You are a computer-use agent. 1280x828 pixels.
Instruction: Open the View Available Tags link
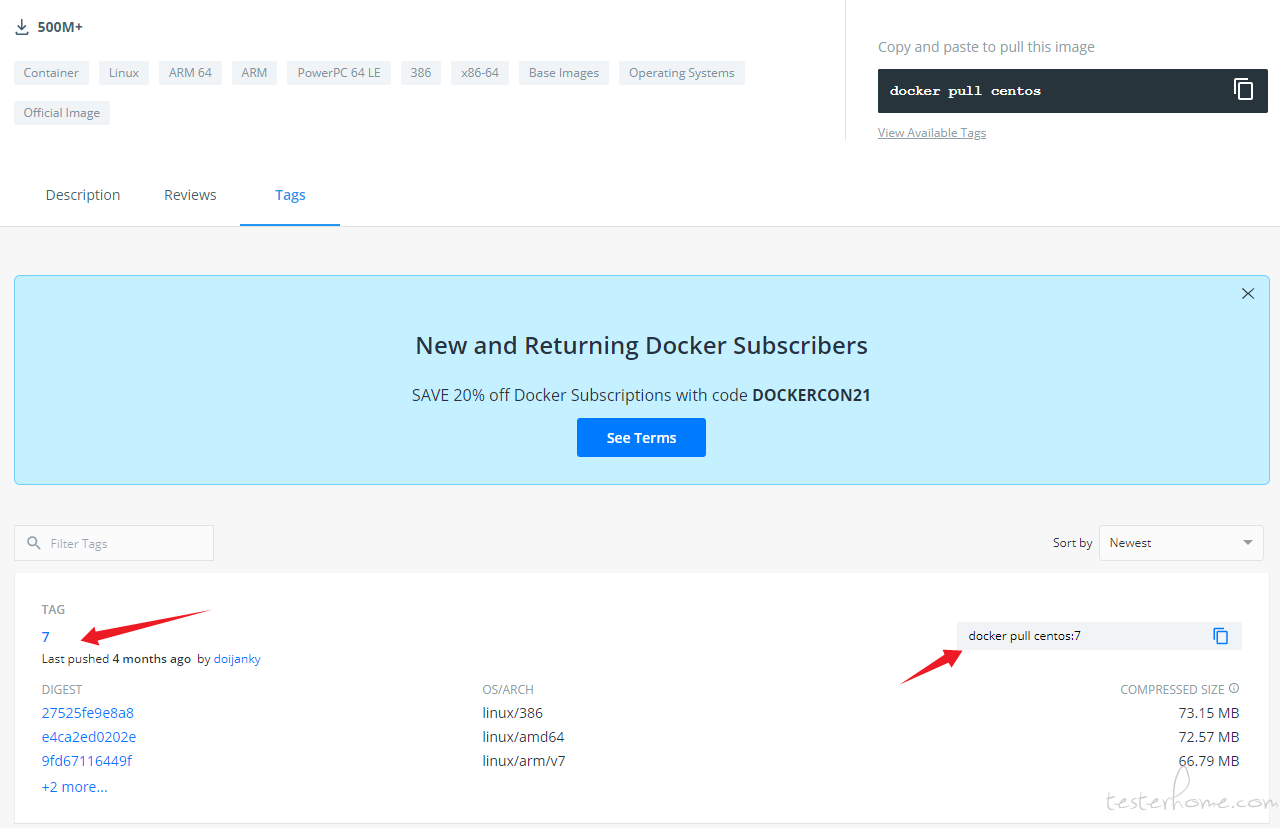click(x=932, y=133)
